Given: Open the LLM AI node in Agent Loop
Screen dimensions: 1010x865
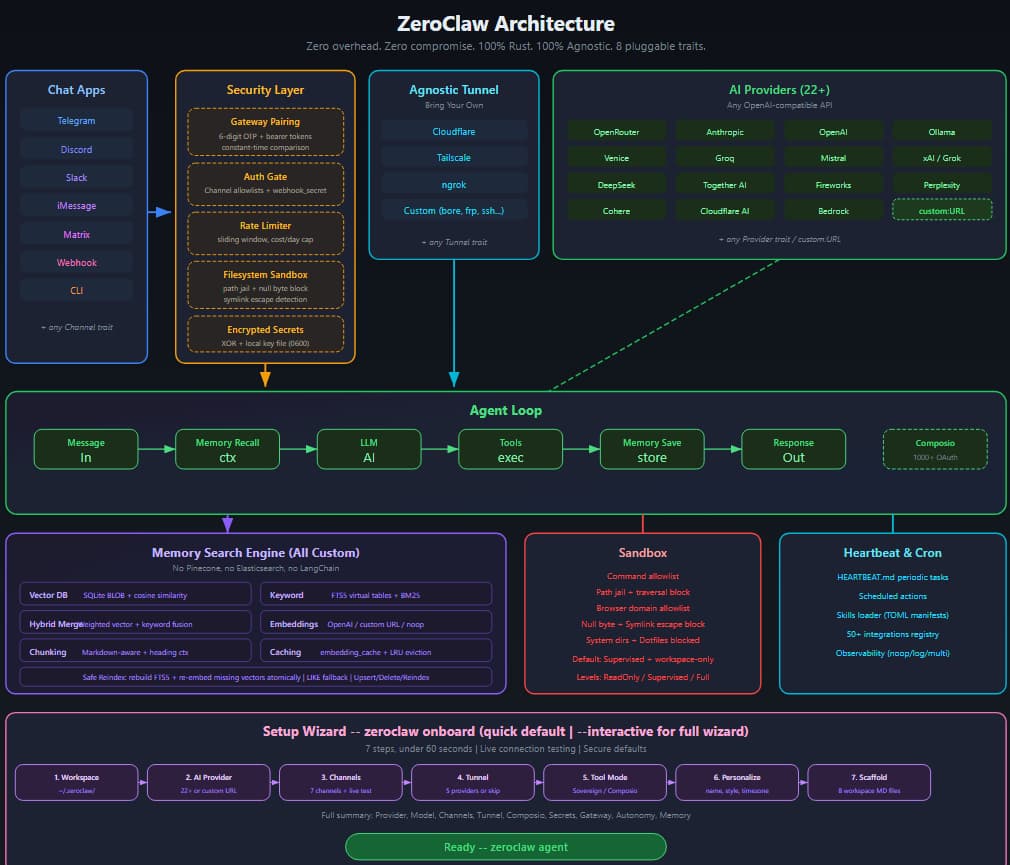Looking at the screenshot, I should pos(368,449).
